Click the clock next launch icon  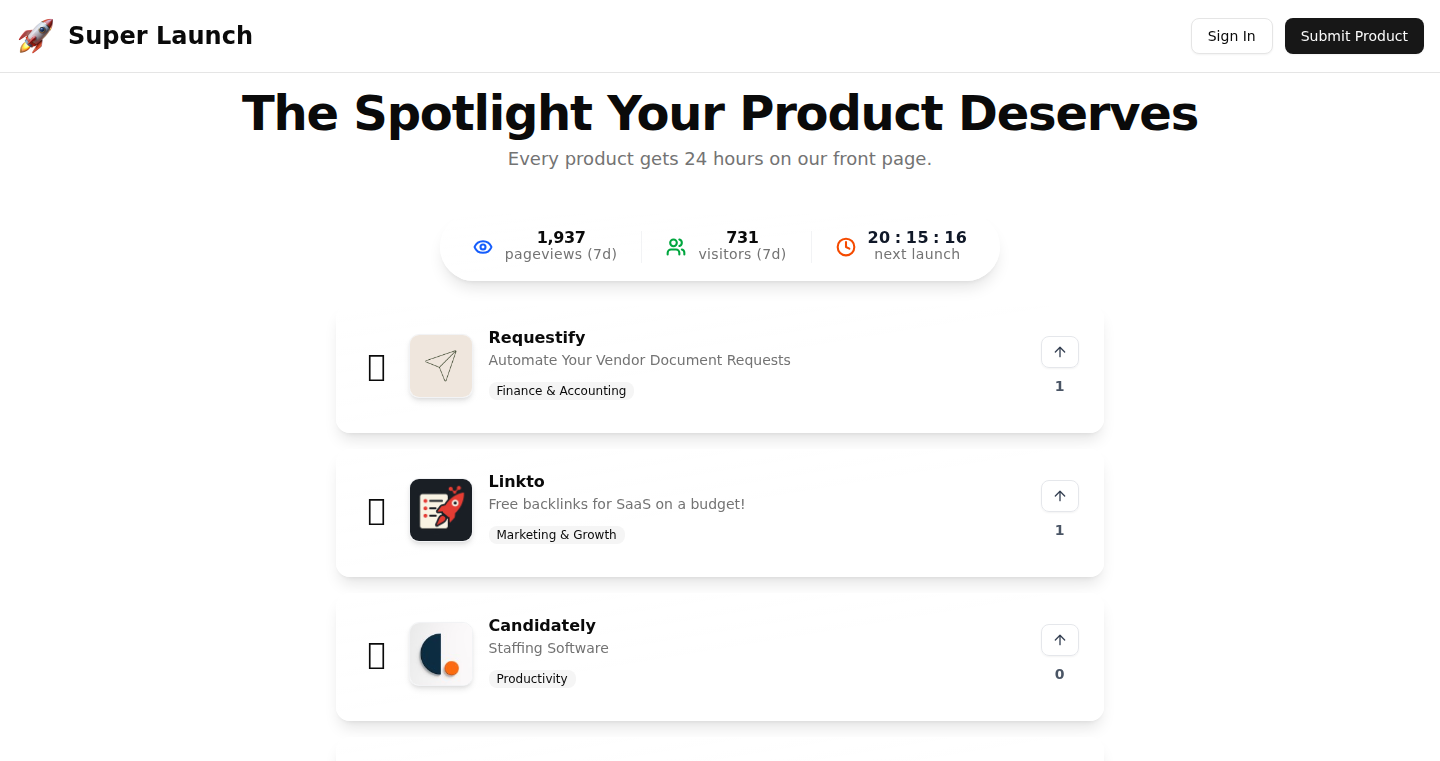[x=846, y=247]
